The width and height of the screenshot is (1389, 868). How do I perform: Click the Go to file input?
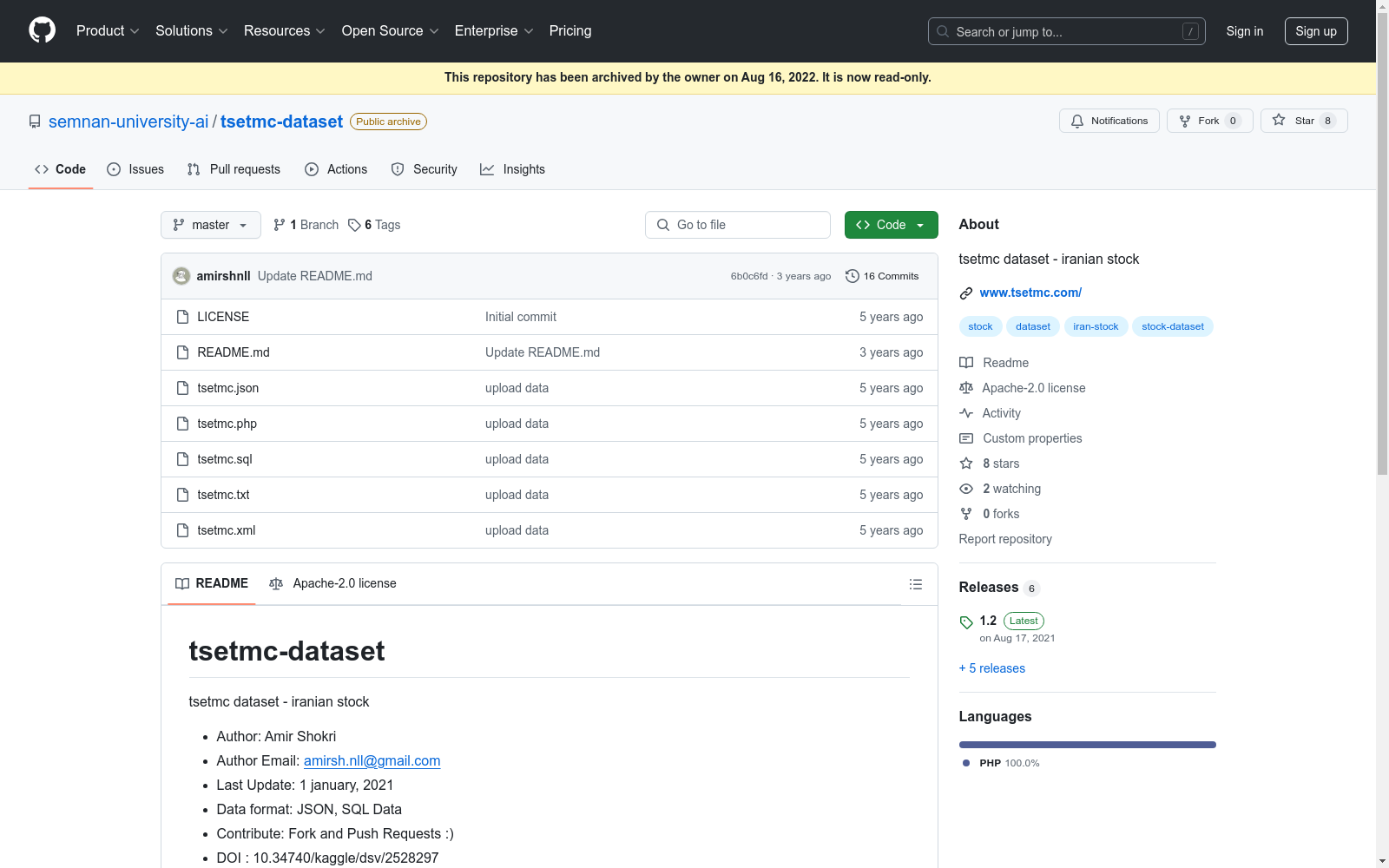738,225
